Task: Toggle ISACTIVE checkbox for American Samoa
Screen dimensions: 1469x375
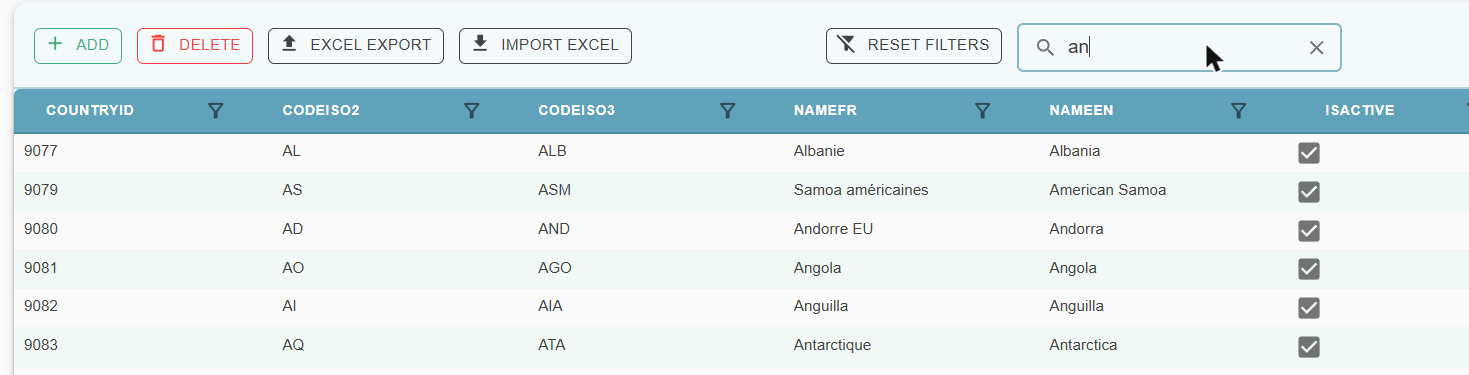Action: point(1308,192)
